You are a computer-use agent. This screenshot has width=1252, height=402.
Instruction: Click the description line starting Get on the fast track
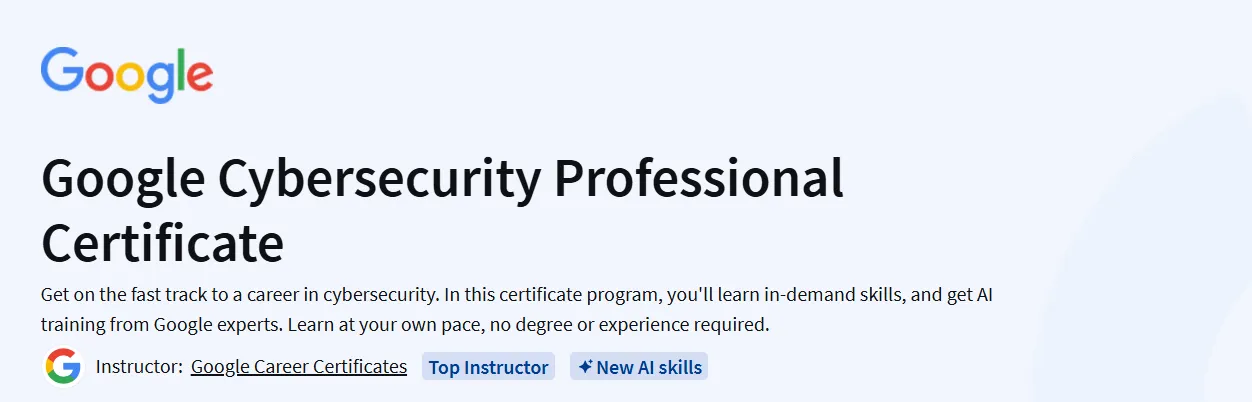coord(516,295)
